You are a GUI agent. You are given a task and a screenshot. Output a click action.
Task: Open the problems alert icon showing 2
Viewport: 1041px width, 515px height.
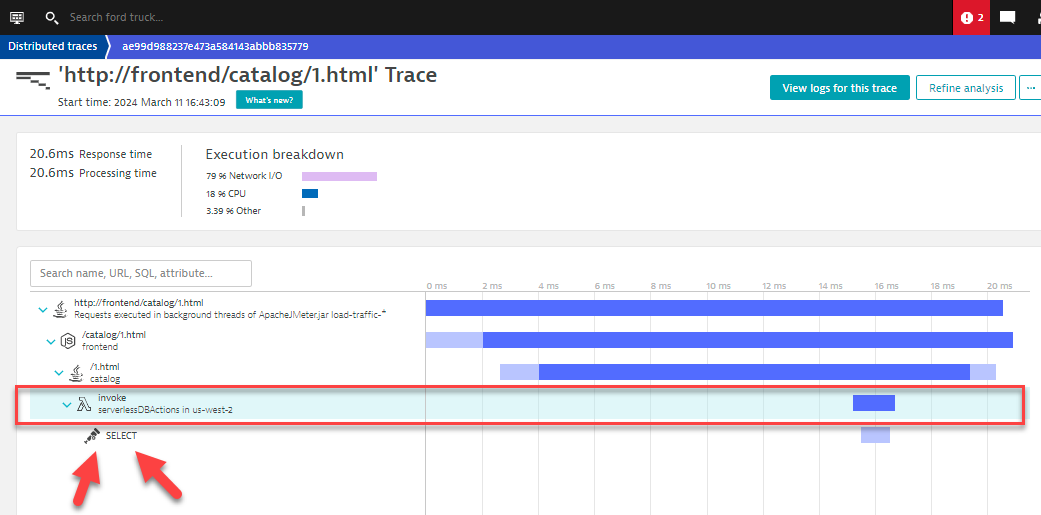point(971,17)
